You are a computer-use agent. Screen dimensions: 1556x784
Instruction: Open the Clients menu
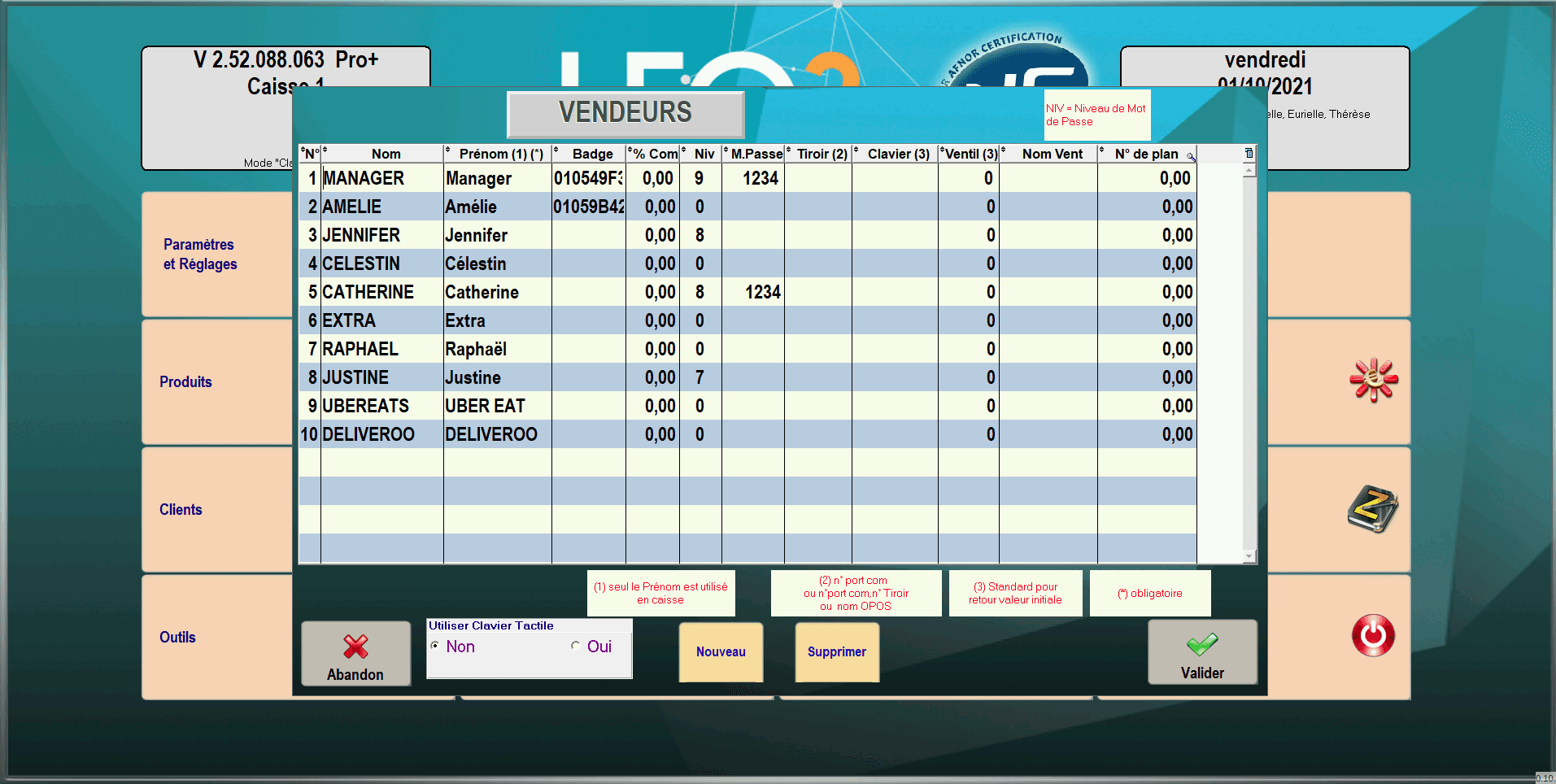coord(181,510)
